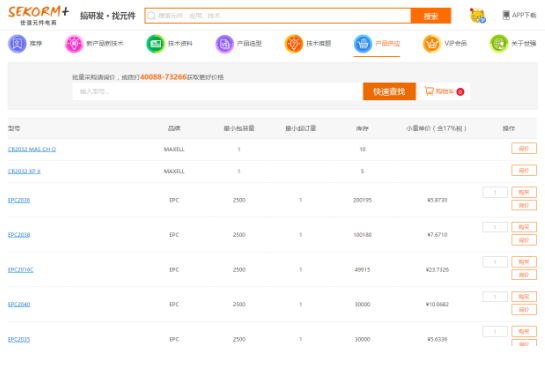Open the EPC2016C part link
545x371 pixels.
point(21,269)
